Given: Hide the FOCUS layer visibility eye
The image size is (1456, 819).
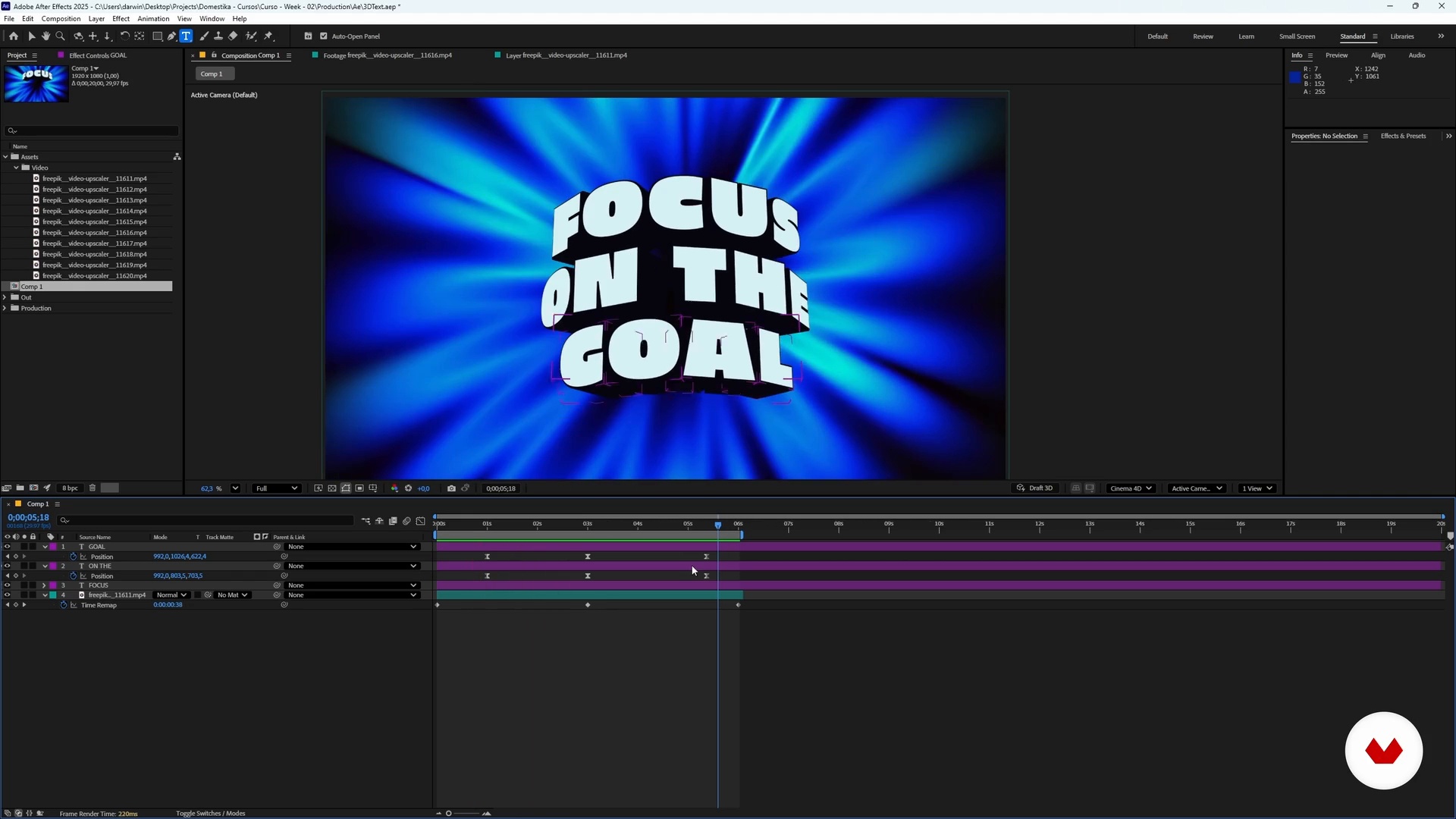Looking at the screenshot, I should tap(8, 585).
